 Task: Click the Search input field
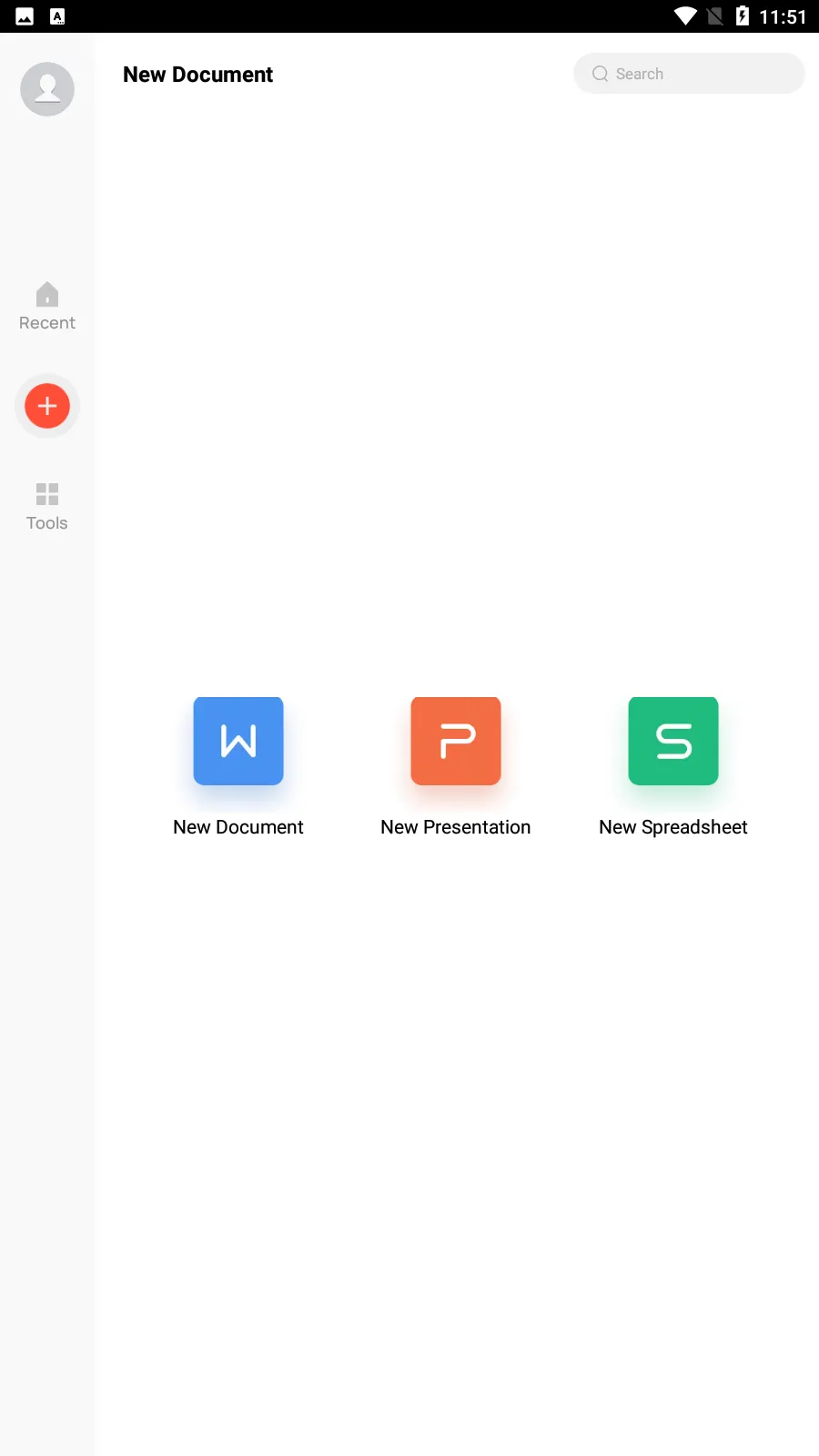pos(689,74)
